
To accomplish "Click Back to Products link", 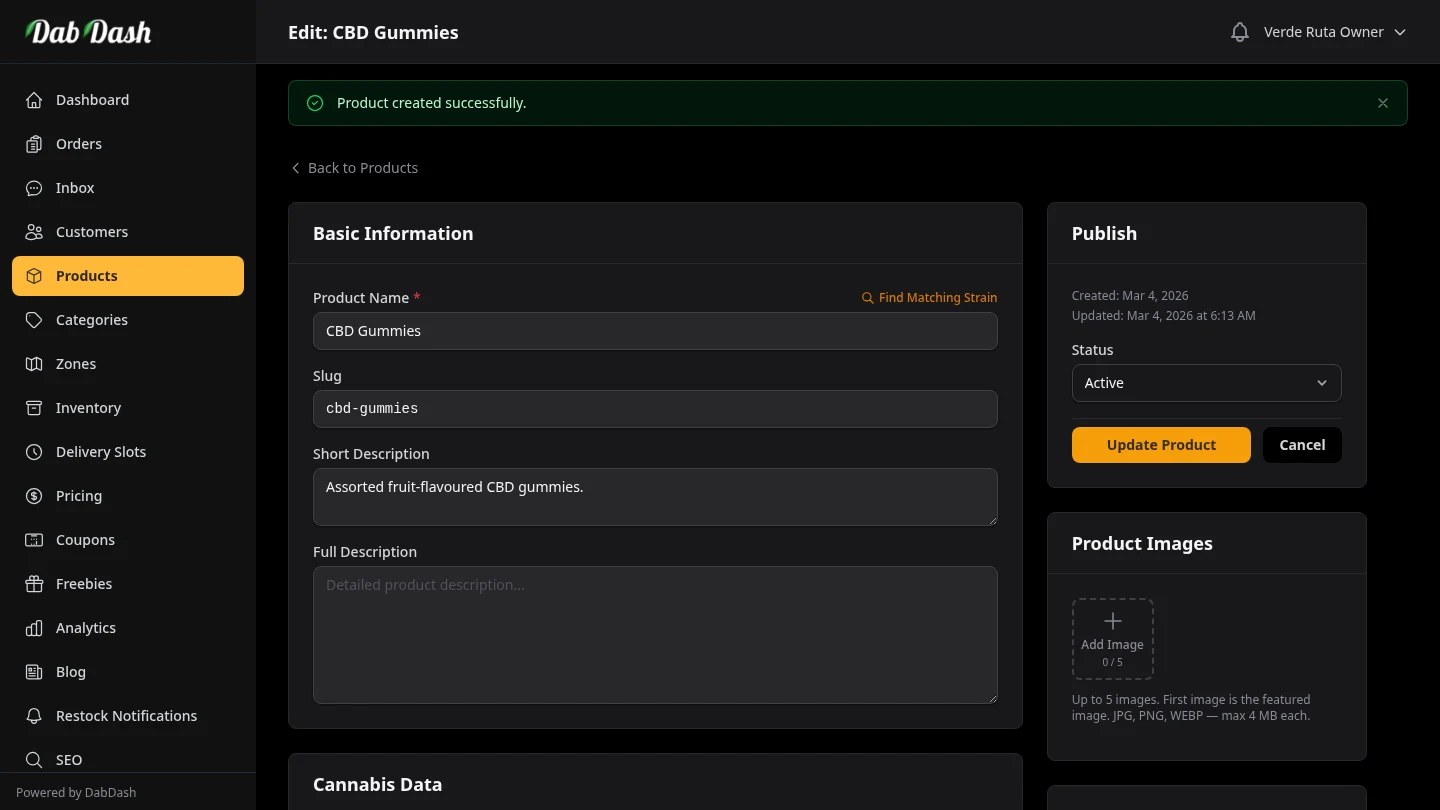I will coord(354,167).
